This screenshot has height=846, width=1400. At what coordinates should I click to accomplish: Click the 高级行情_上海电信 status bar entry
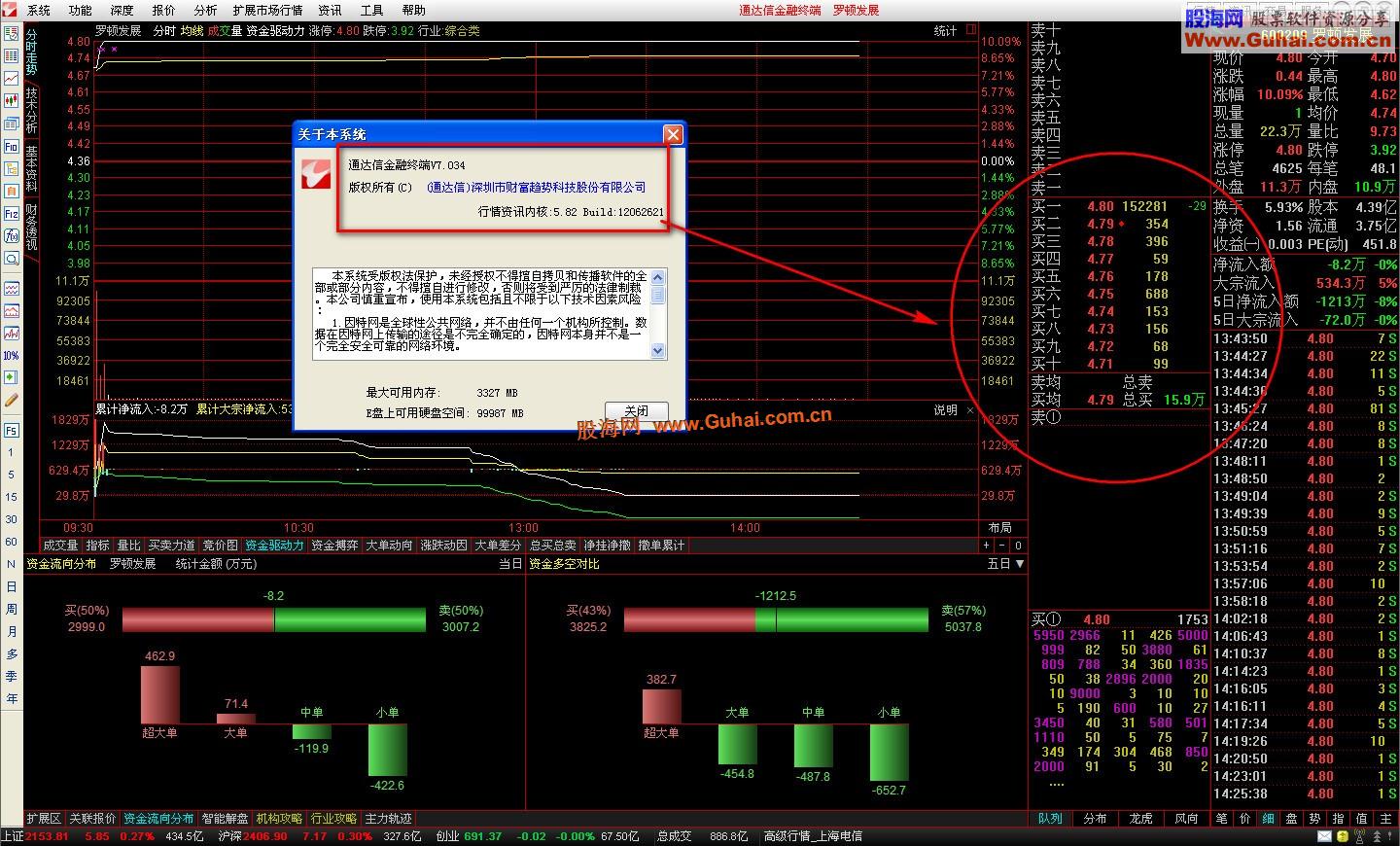(813, 836)
